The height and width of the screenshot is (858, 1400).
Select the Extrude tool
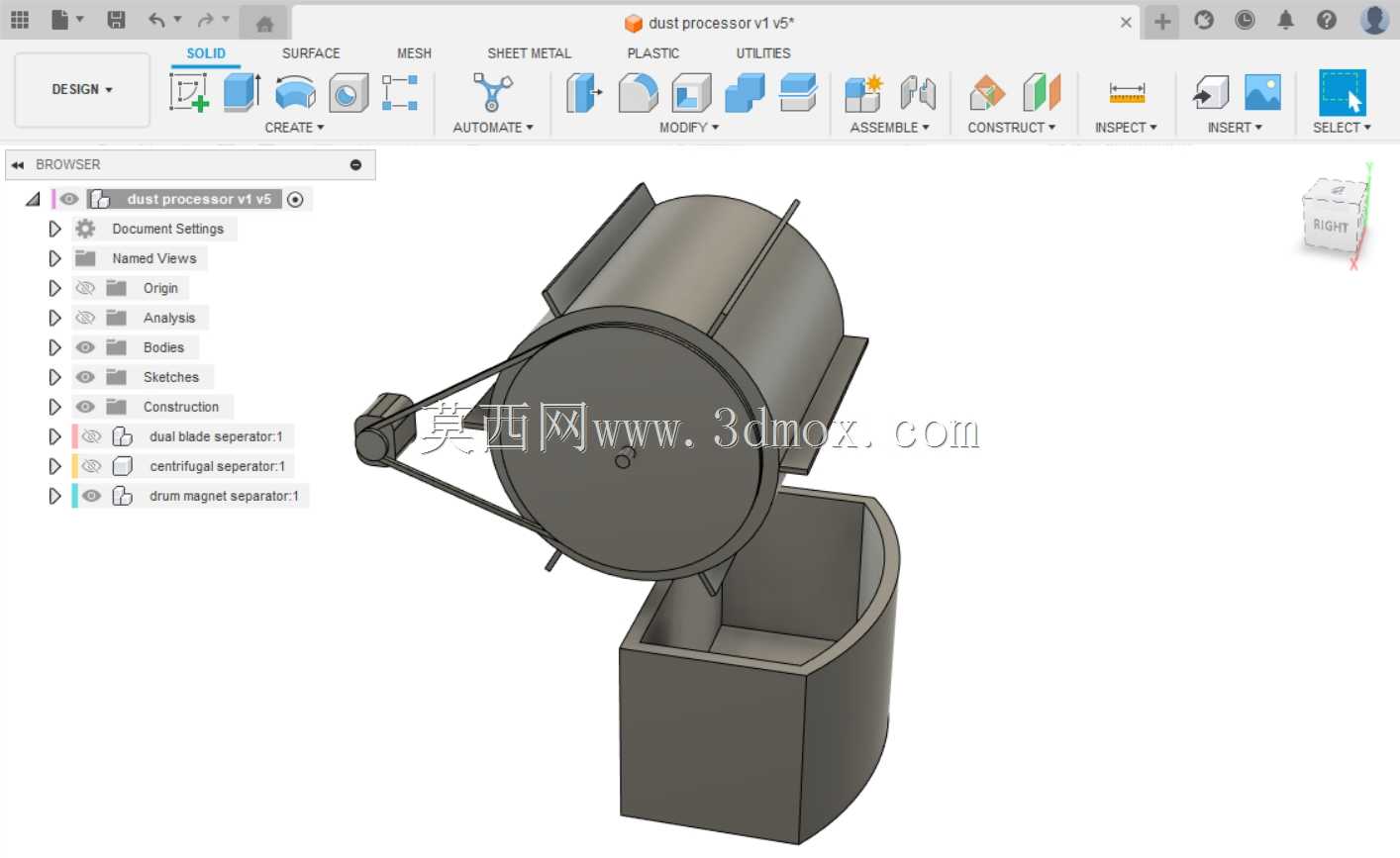pos(242,92)
